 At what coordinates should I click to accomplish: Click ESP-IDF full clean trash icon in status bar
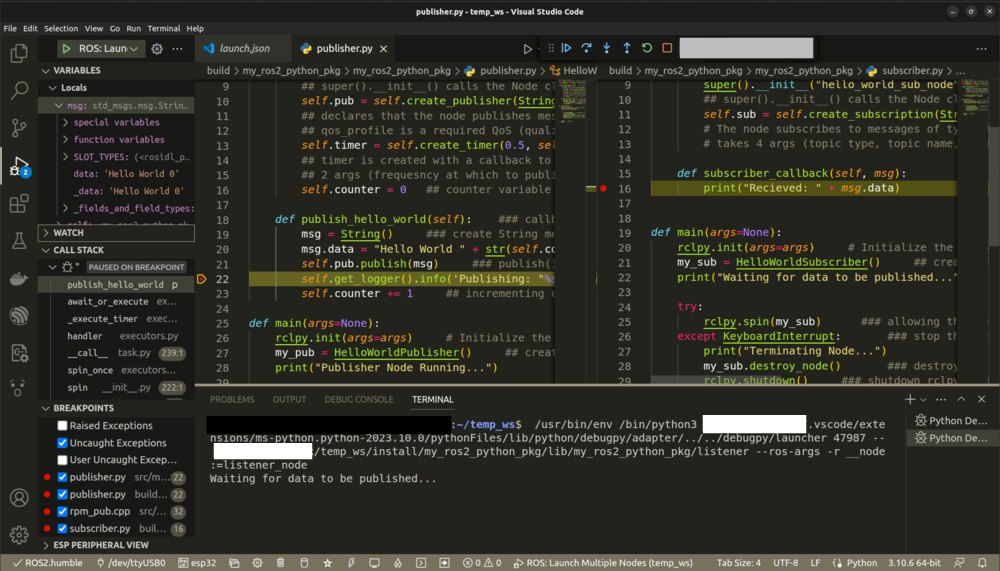tap(281, 563)
